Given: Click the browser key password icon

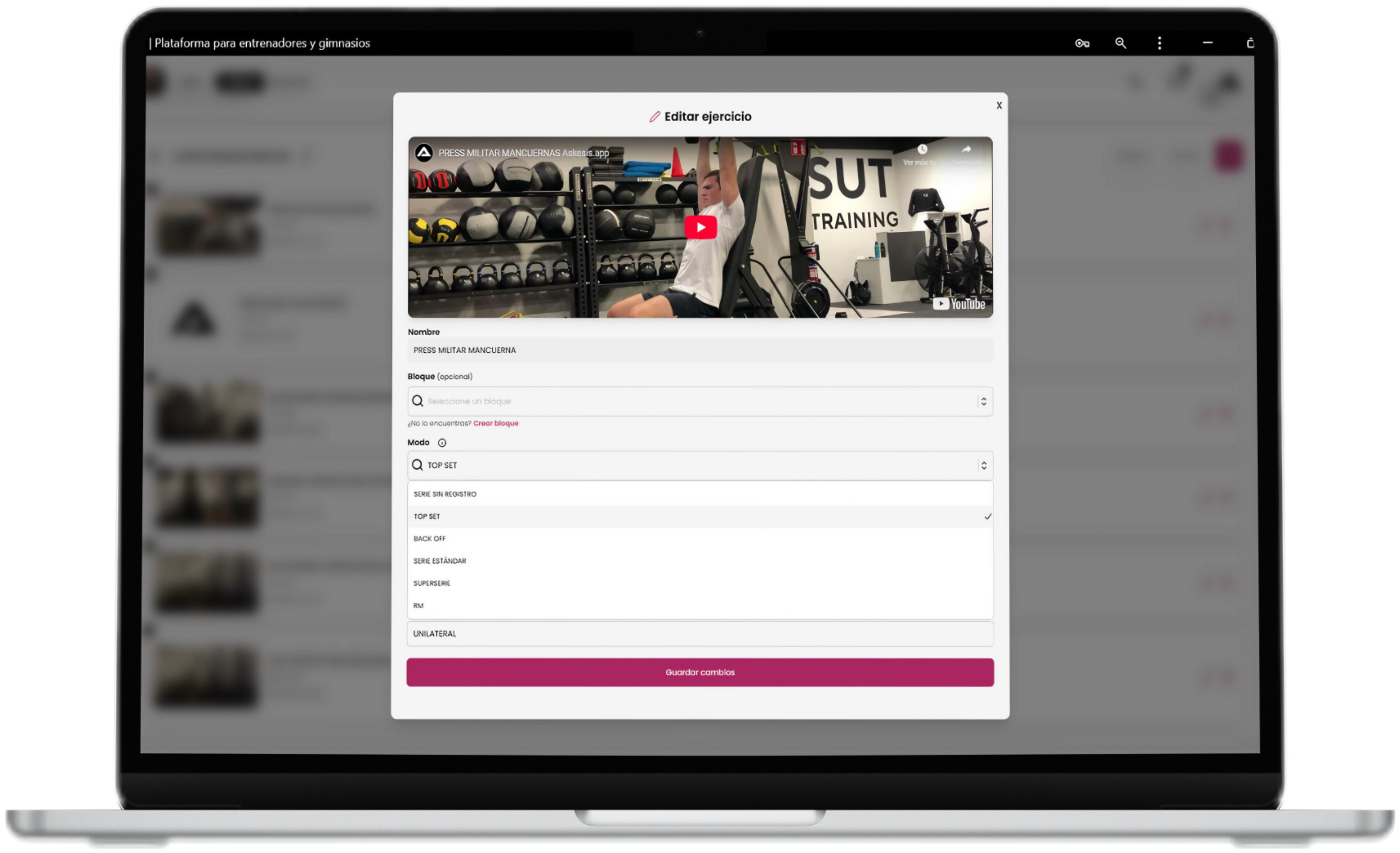Looking at the screenshot, I should [x=1082, y=43].
